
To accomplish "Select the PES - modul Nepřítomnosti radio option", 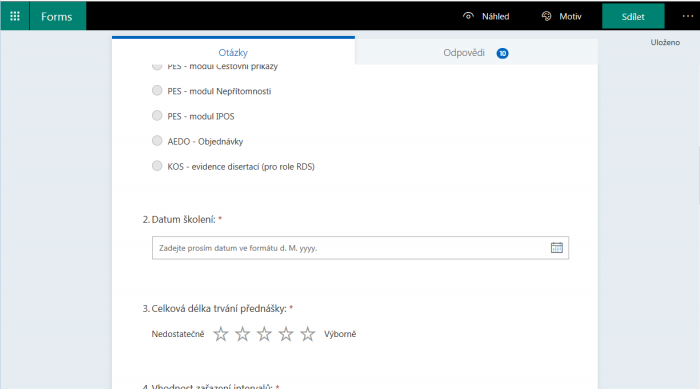I will point(157,91).
